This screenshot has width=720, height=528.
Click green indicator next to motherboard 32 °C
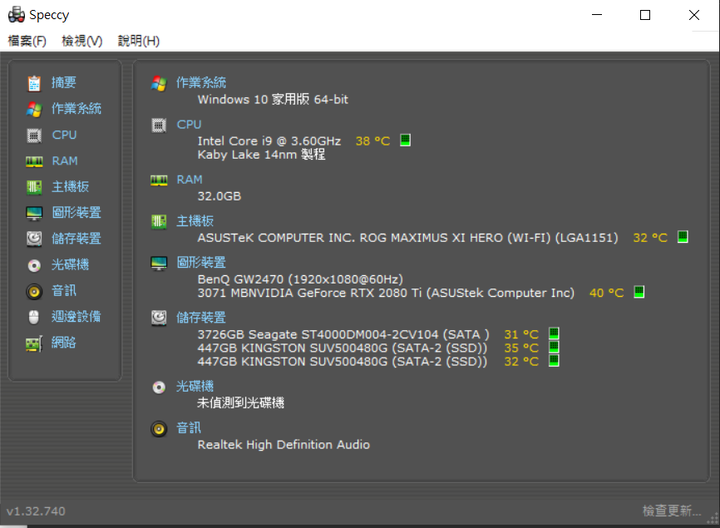tap(683, 237)
